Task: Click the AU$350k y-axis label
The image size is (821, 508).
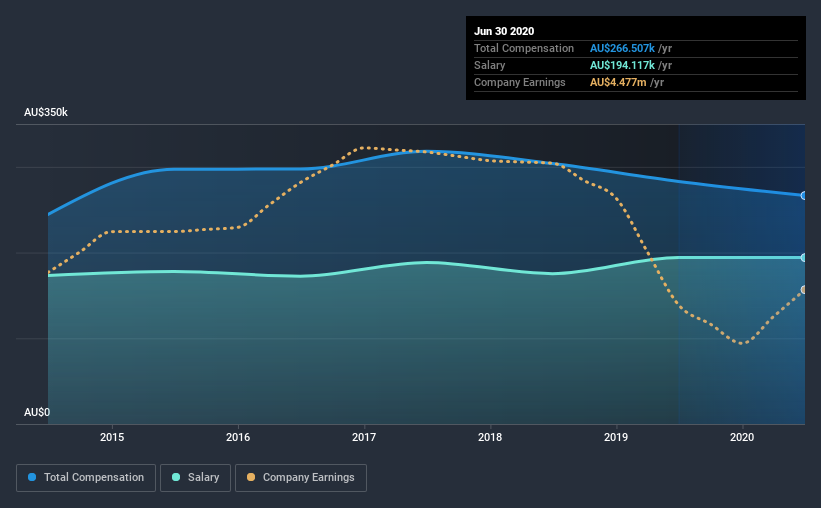Action: (46, 112)
